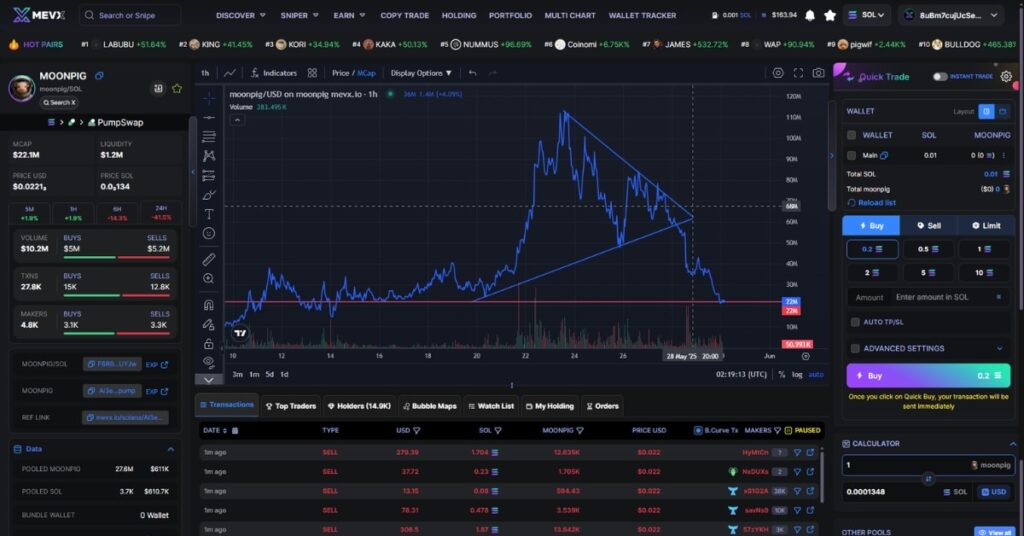Select the trend line drawing tool

point(209,118)
